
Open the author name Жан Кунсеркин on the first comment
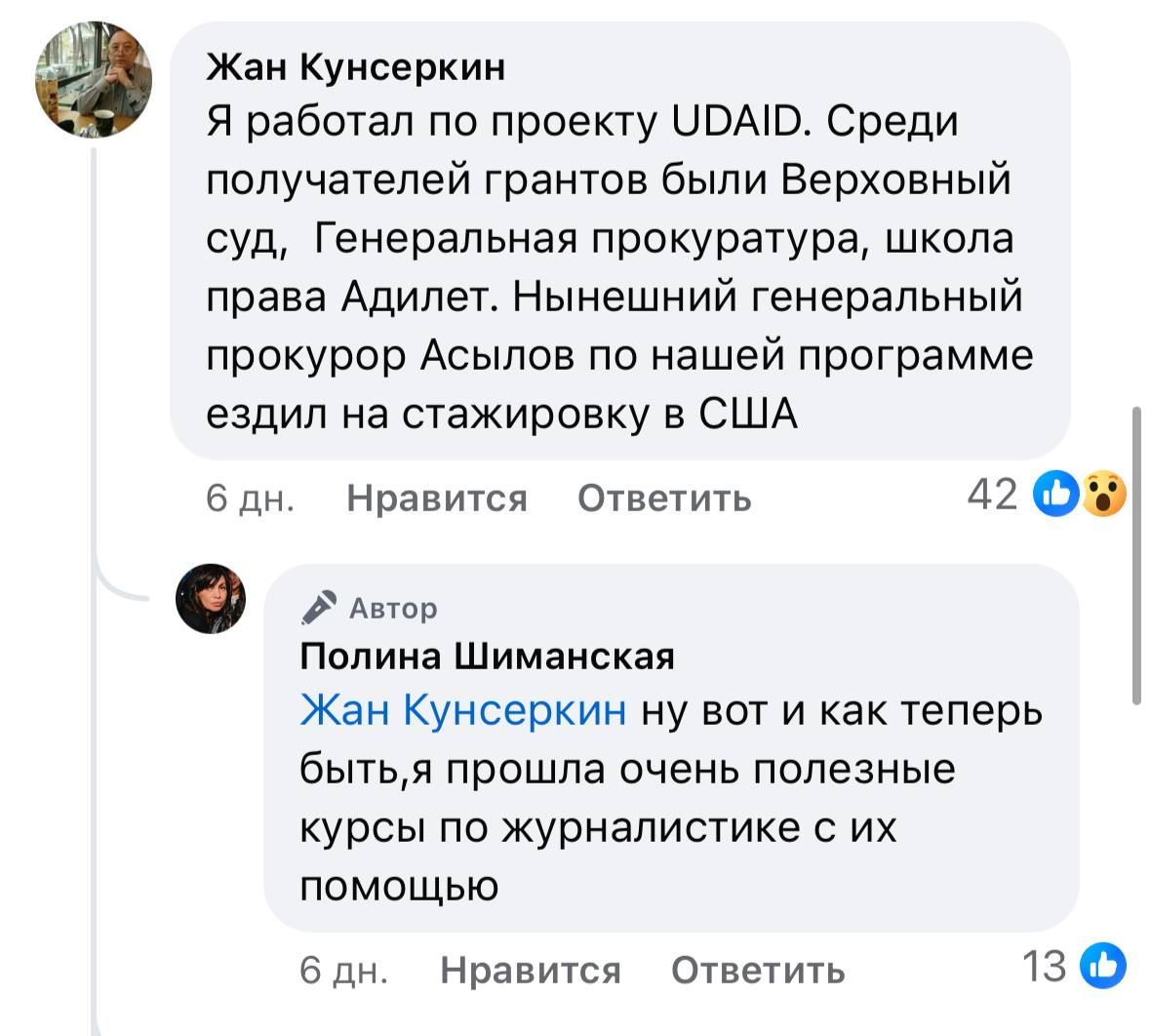(356, 66)
